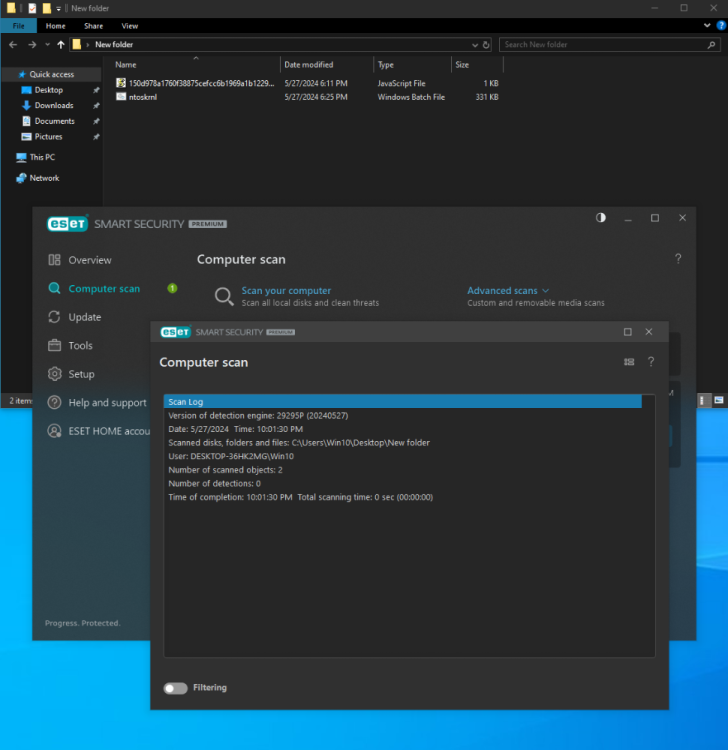
Task: Click the Update refresh icon in sidebar
Action: tap(55, 317)
